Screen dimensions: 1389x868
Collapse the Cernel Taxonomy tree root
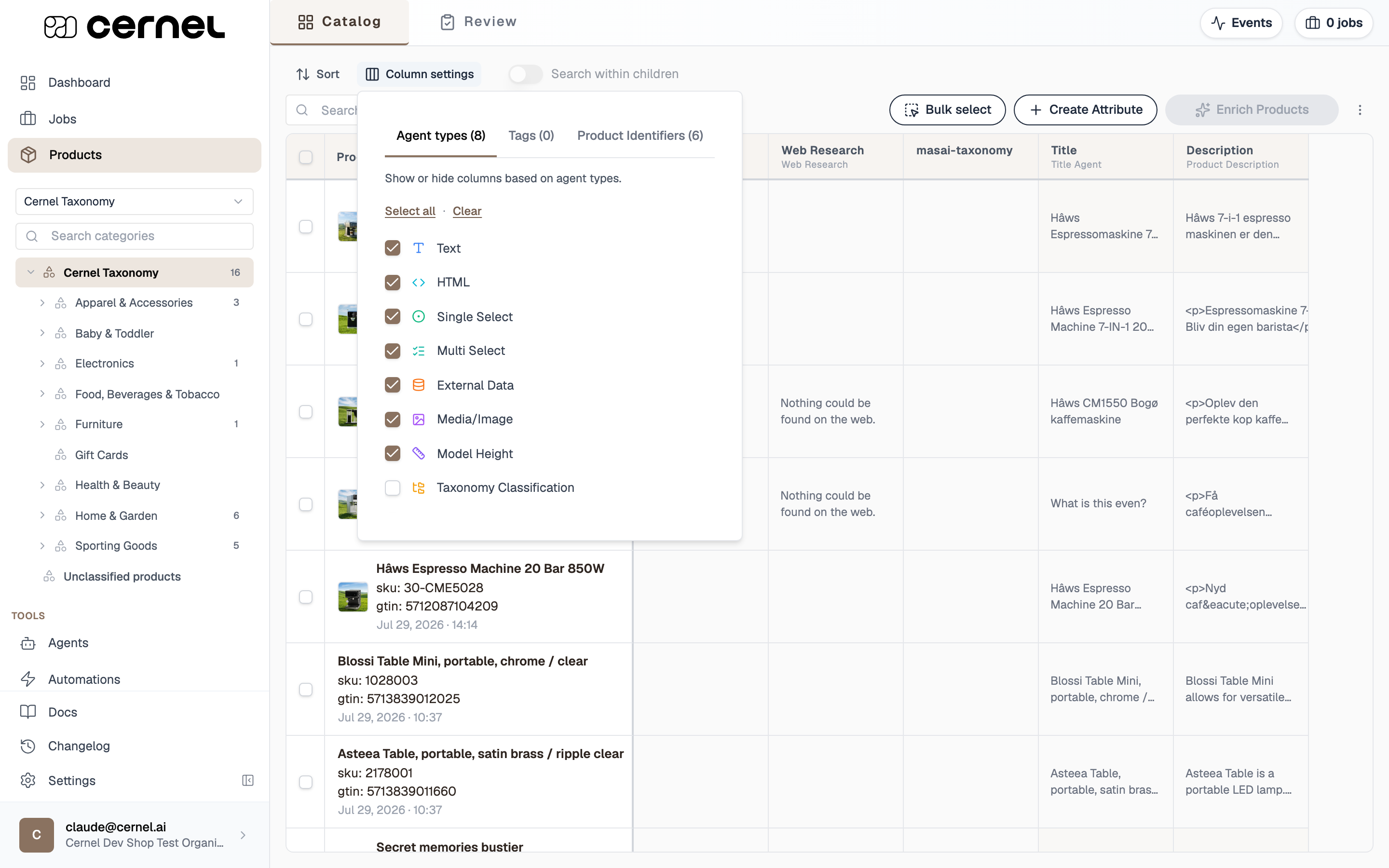point(31,272)
